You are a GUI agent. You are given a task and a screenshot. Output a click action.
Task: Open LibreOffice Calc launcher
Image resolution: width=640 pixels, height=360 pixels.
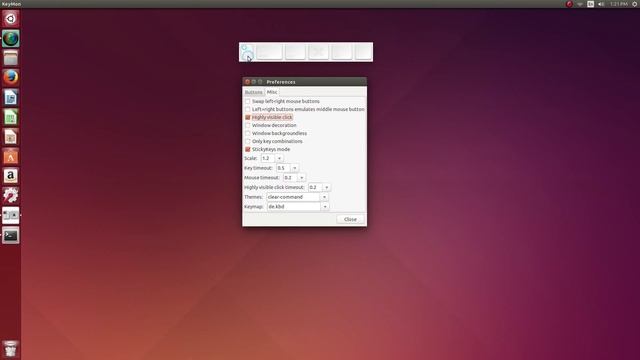tap(11, 117)
